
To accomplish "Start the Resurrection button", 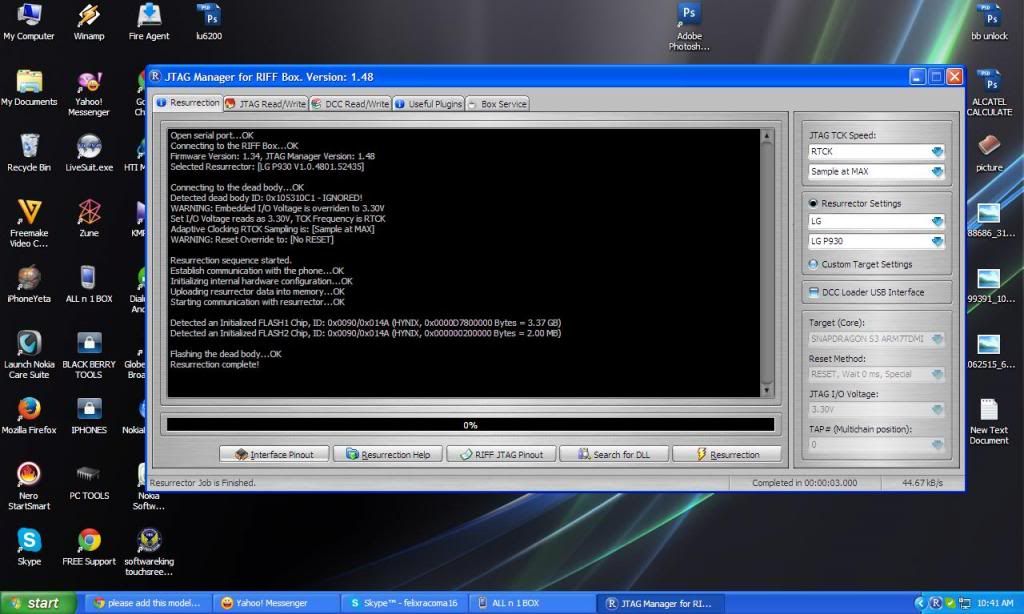I will click(x=727, y=454).
